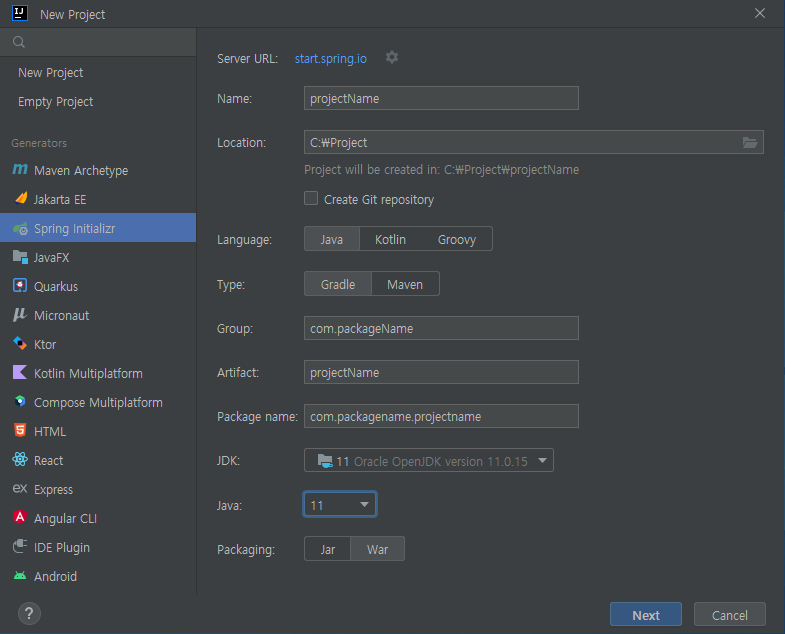Image resolution: width=785 pixels, height=634 pixels.
Task: Select Kotlin as the language
Action: (x=390, y=239)
